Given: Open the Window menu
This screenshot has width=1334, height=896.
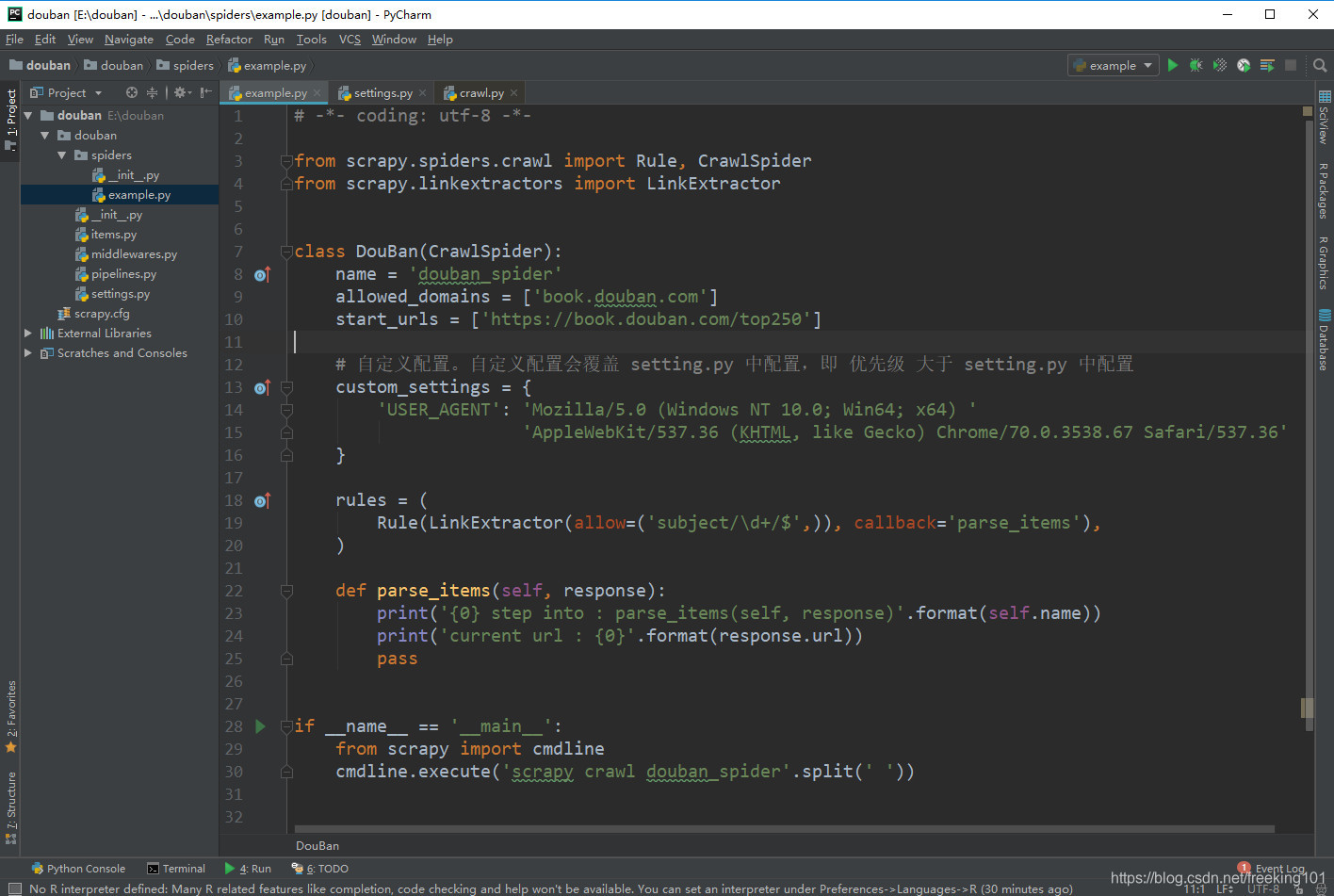Looking at the screenshot, I should pos(394,40).
